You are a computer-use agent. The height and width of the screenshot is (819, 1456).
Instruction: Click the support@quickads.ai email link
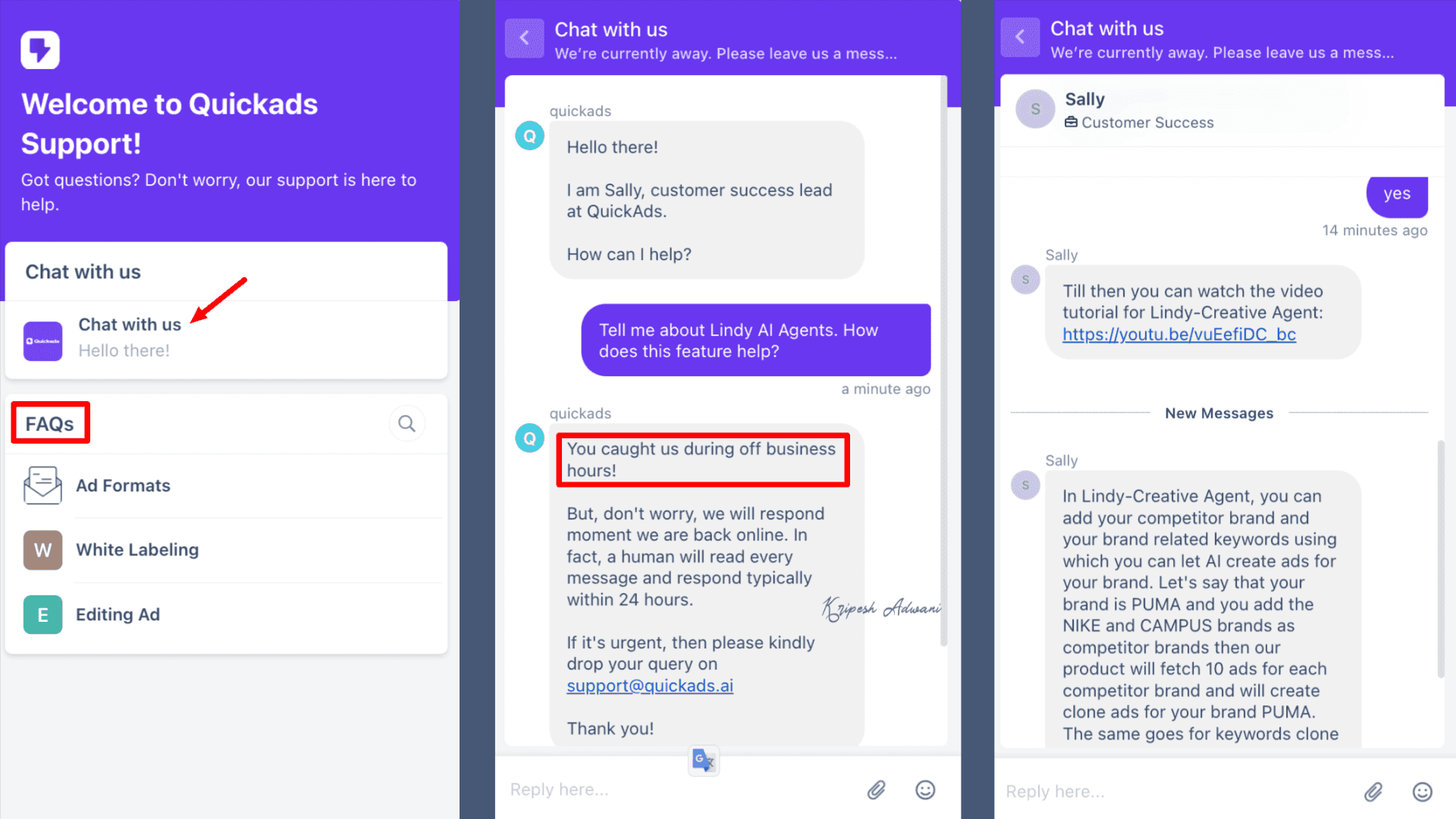pyautogui.click(x=650, y=686)
